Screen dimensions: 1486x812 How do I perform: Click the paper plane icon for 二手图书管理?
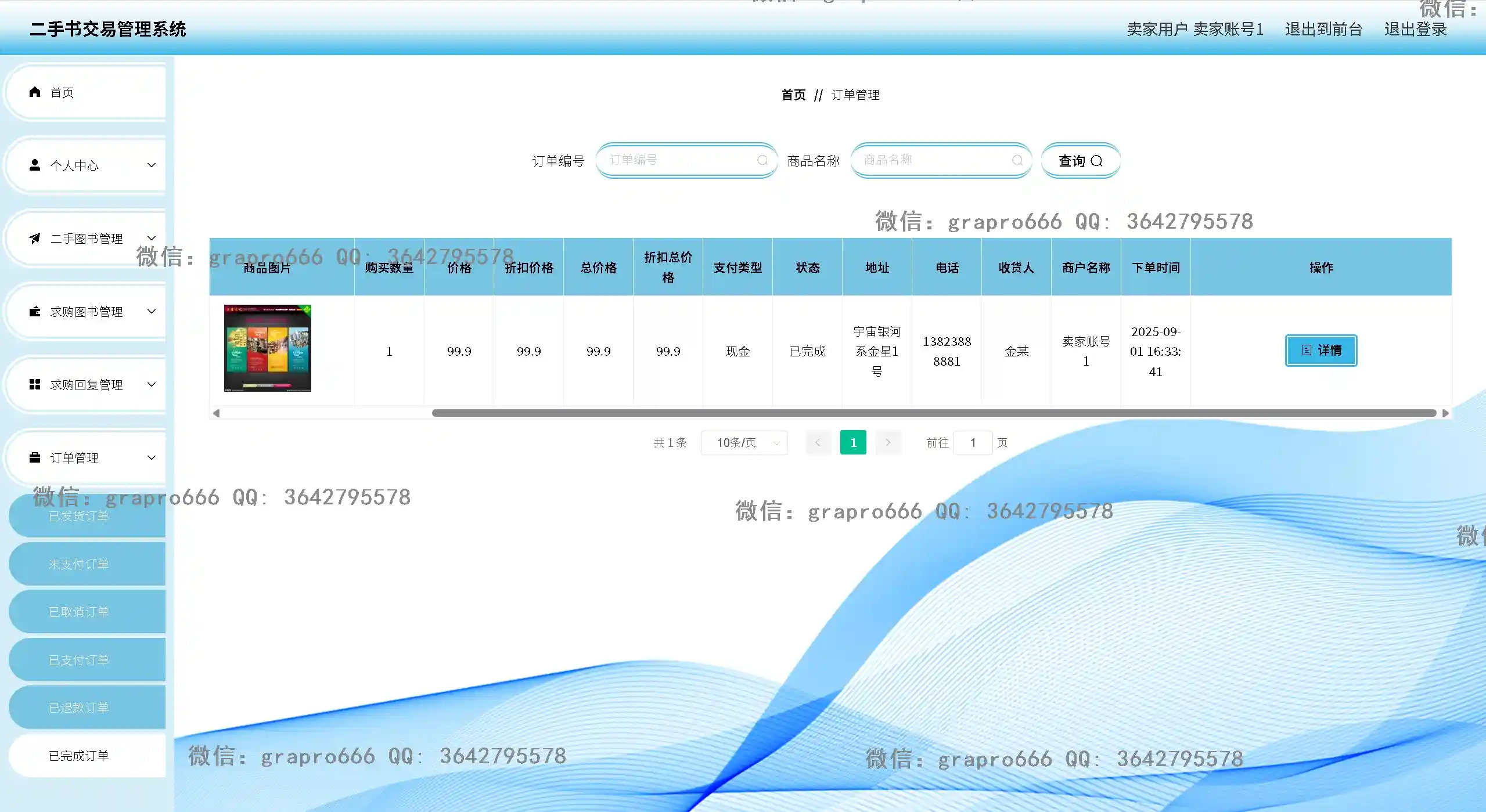(35, 239)
